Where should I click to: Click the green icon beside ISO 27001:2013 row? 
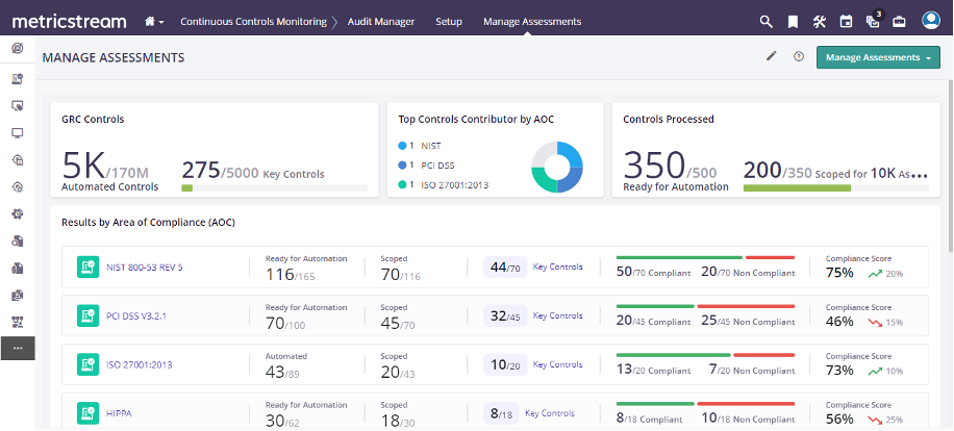(x=88, y=365)
